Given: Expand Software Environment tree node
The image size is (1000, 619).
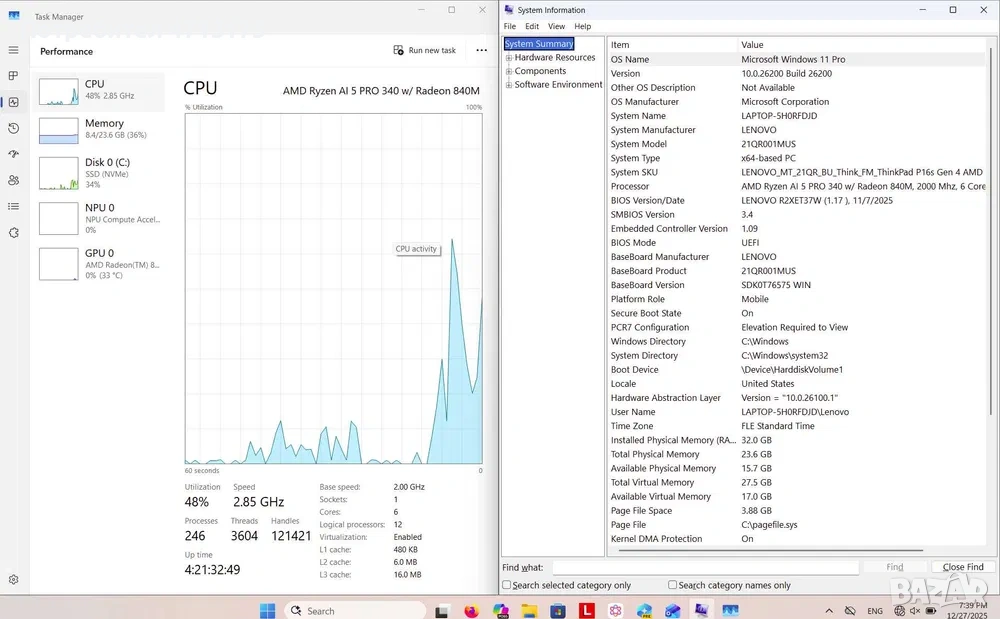Looking at the screenshot, I should pos(509,85).
